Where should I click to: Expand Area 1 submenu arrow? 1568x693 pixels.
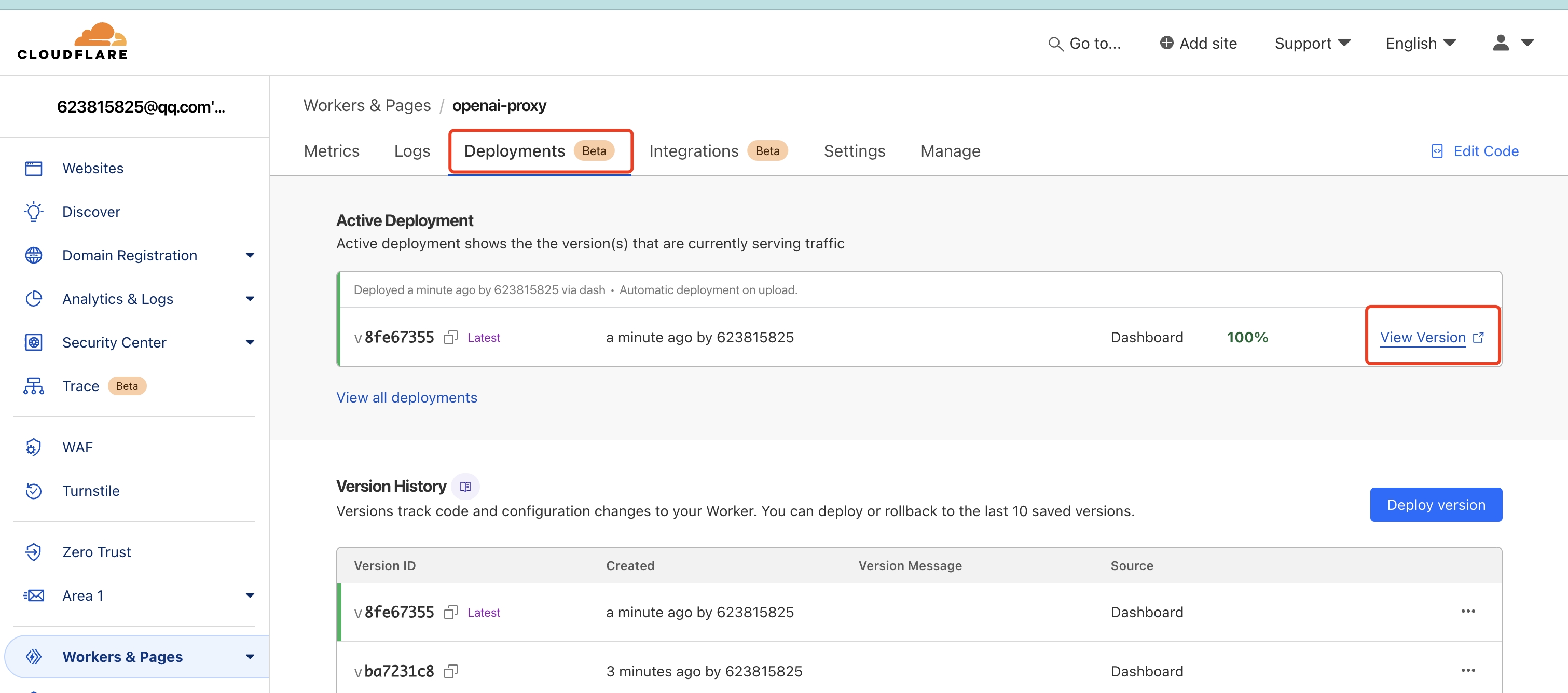(x=250, y=595)
